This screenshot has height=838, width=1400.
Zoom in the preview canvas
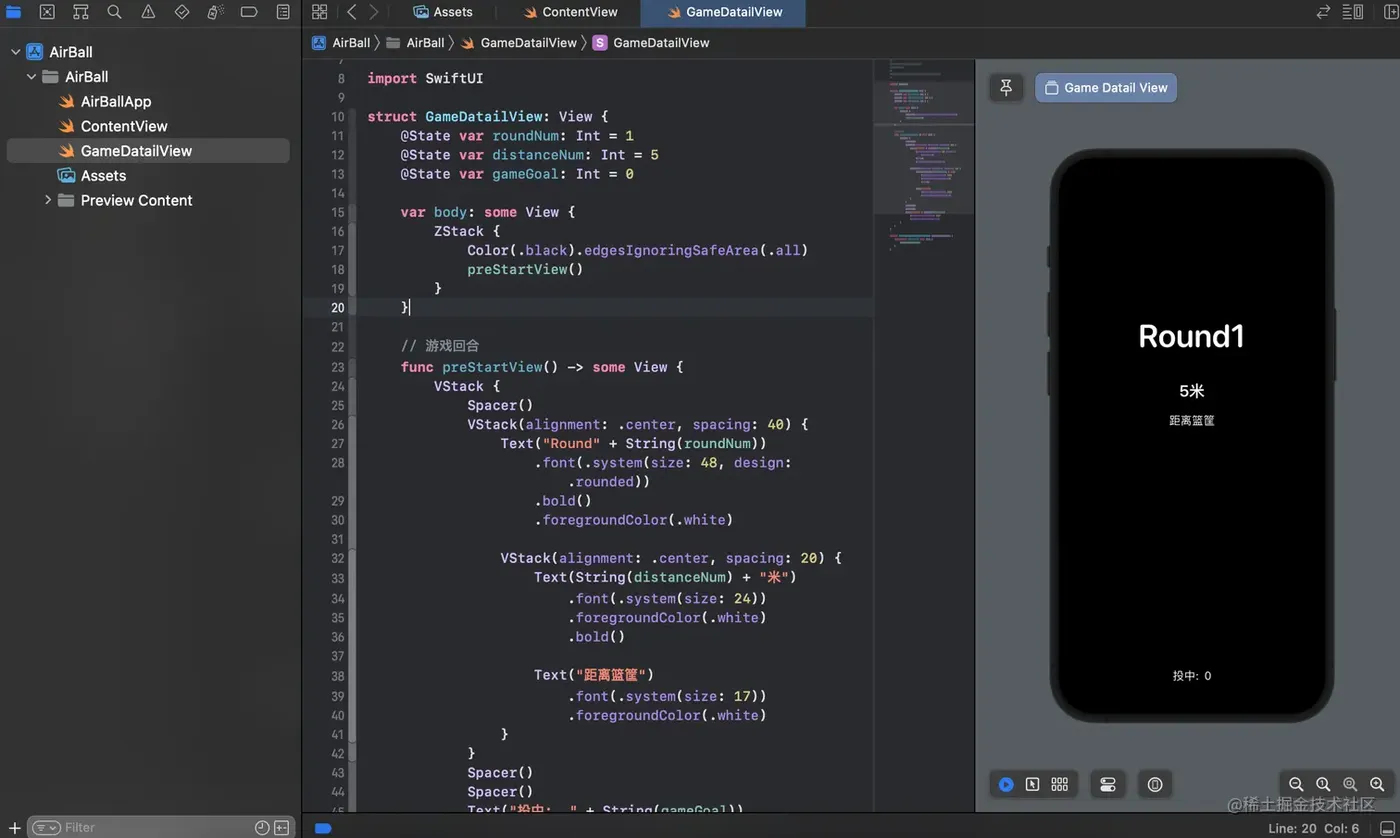[1377, 785]
